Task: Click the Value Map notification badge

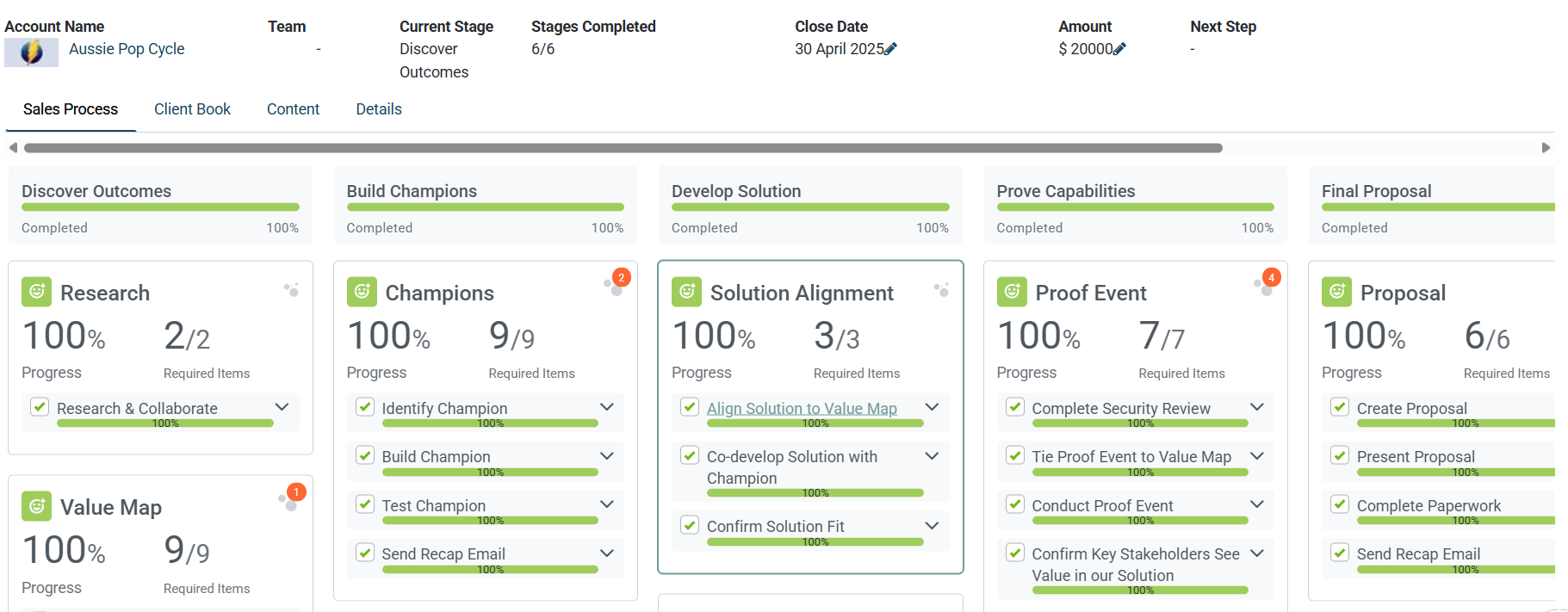Action: pos(296,491)
